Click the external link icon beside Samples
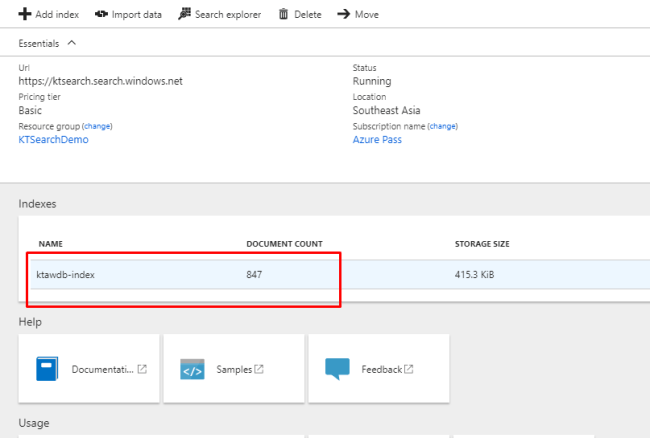 click(259, 369)
